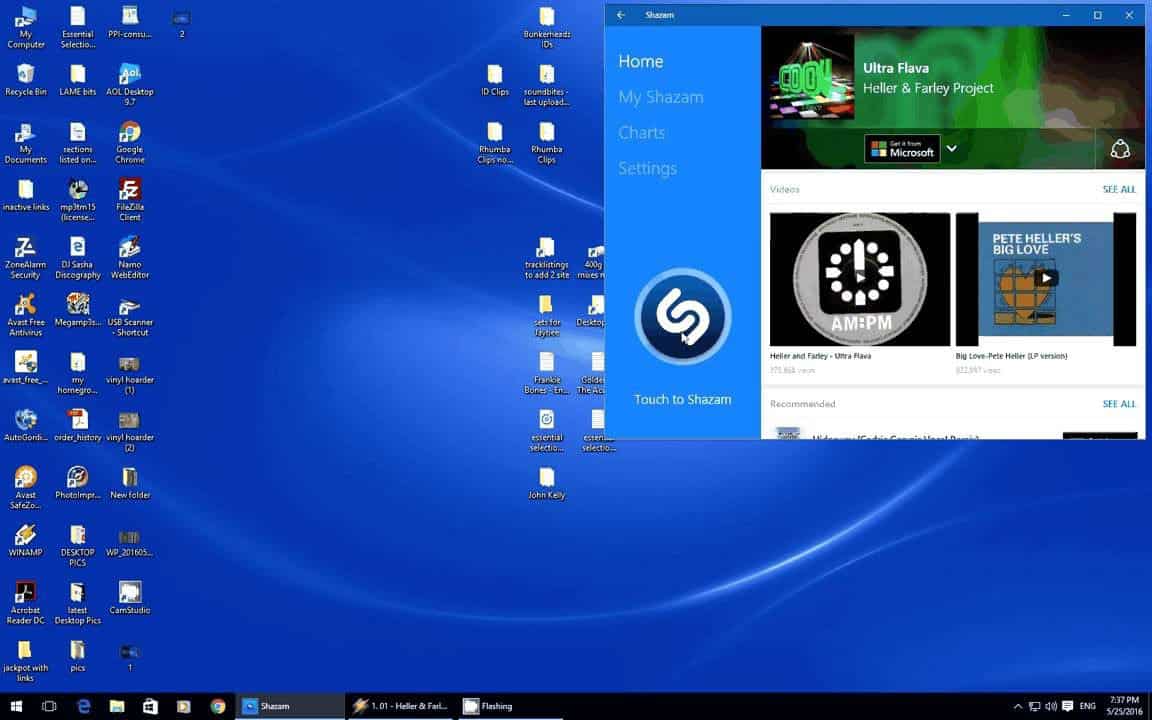This screenshot has width=1152, height=720.
Task: Play the Pete Heller's Big Love video
Action: (1048, 278)
